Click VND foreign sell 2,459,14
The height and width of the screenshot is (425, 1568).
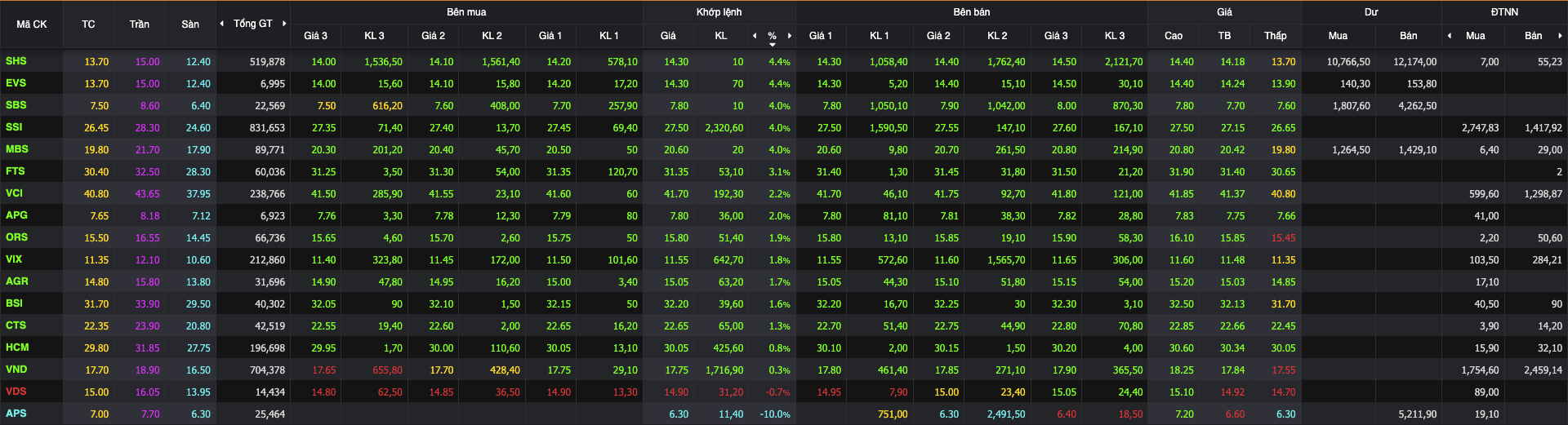(1543, 370)
